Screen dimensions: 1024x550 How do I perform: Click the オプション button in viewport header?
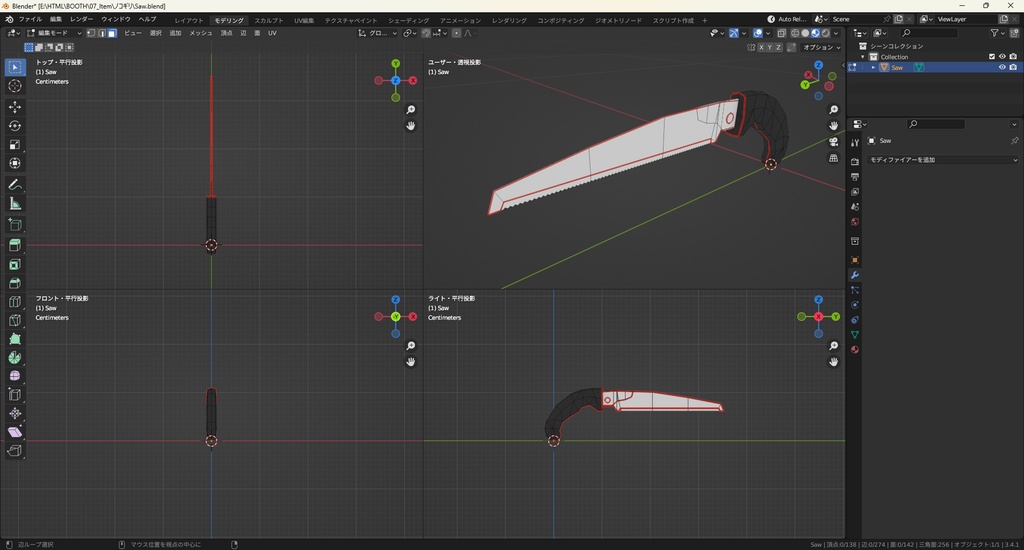820,47
